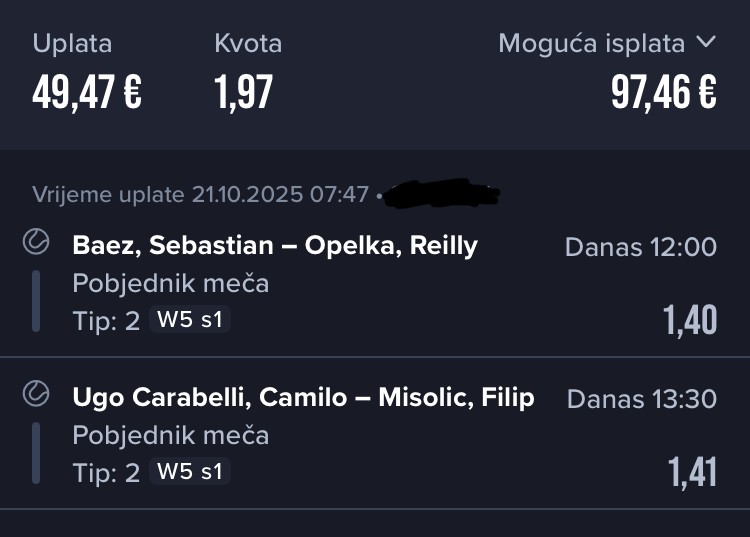Click the status bar under Carabelli match icon
Screen dimensions: 750x537
[x=35, y=451]
